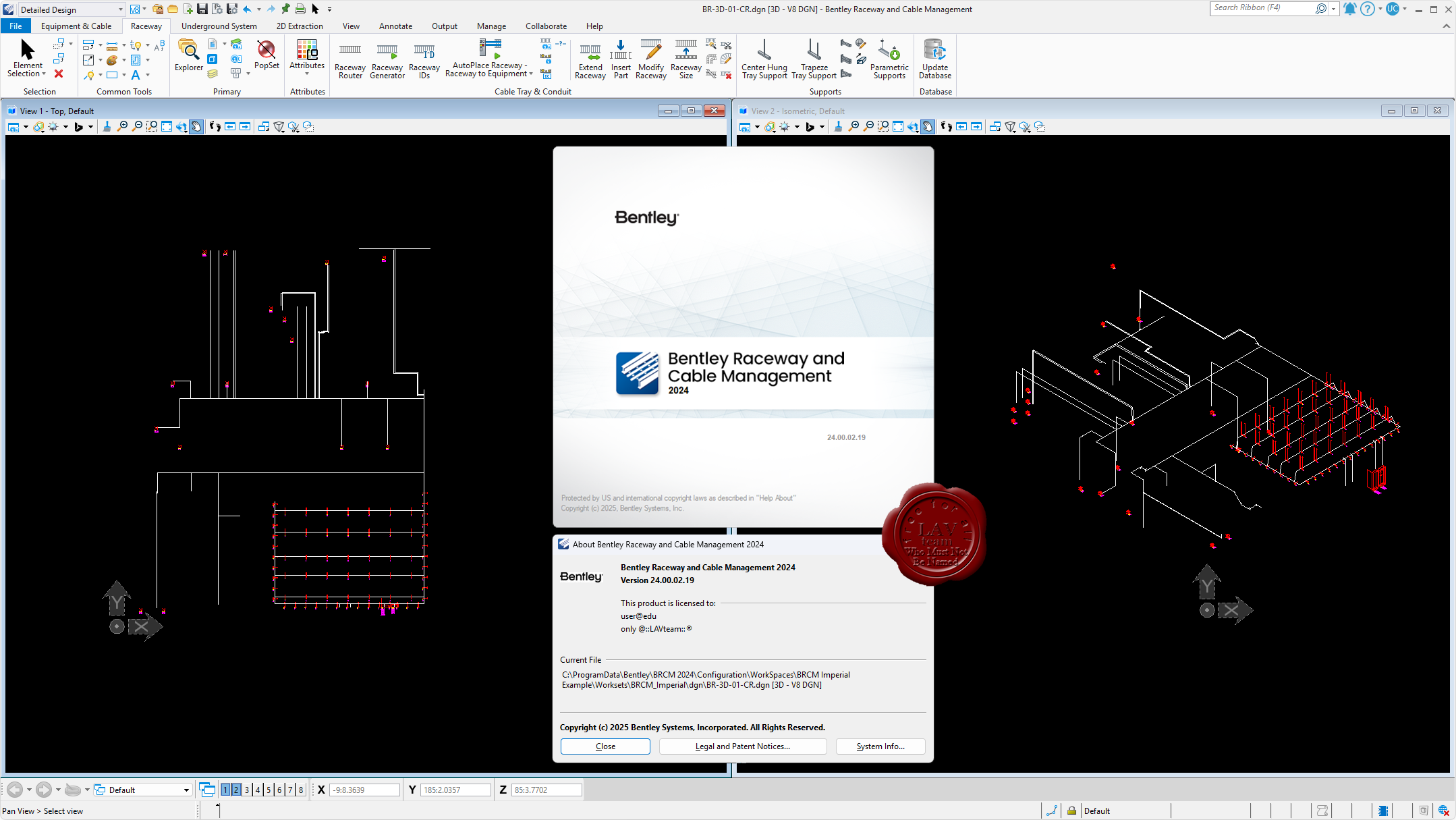Click the X coordinate field
This screenshot has height=820, width=1456.
364,790
